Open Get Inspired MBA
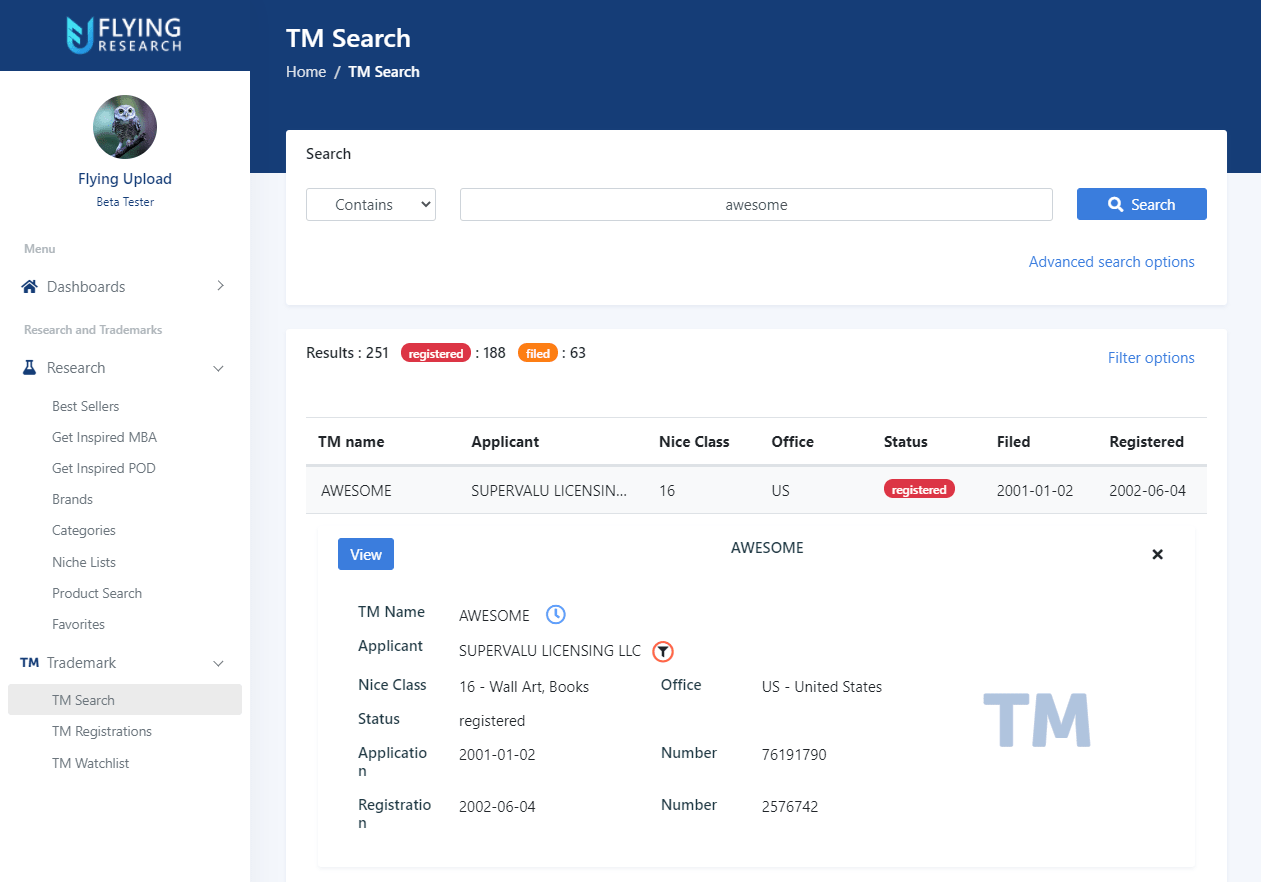The width and height of the screenshot is (1261, 882). [105, 437]
